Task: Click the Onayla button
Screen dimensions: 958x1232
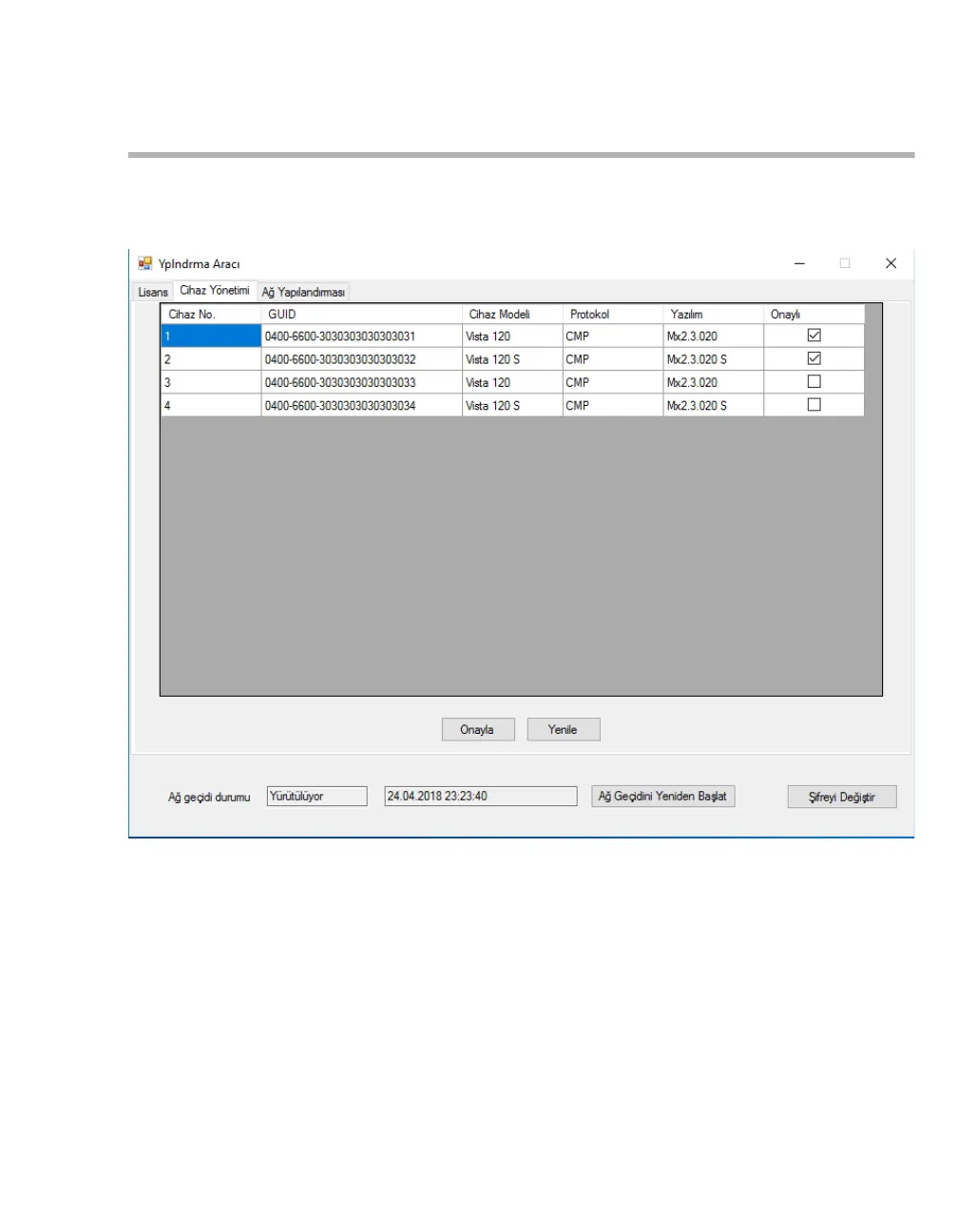Action: (x=478, y=729)
